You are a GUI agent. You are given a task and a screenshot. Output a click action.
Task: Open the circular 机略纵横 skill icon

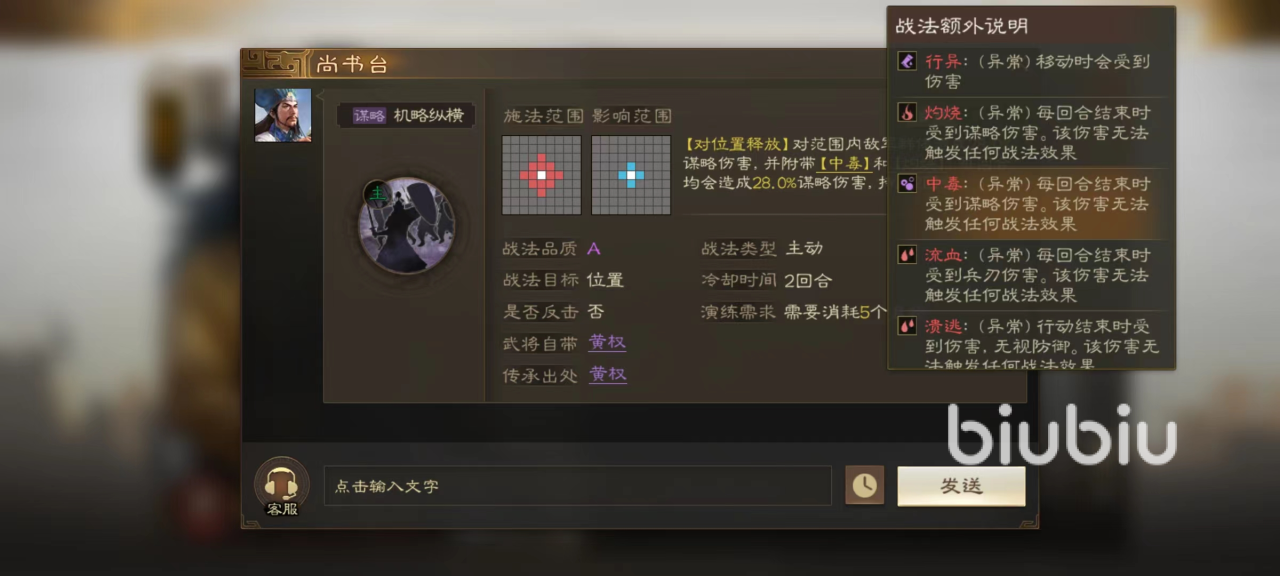click(x=406, y=226)
